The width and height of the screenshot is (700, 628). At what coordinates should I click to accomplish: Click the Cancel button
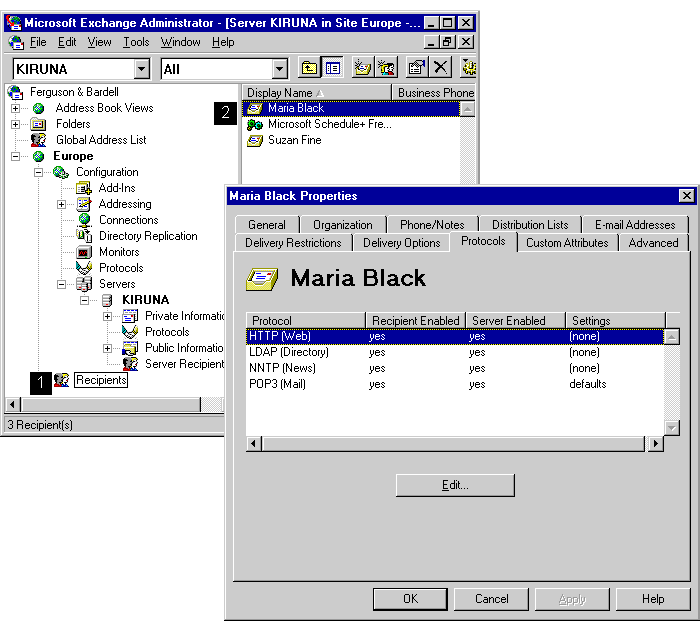491,599
